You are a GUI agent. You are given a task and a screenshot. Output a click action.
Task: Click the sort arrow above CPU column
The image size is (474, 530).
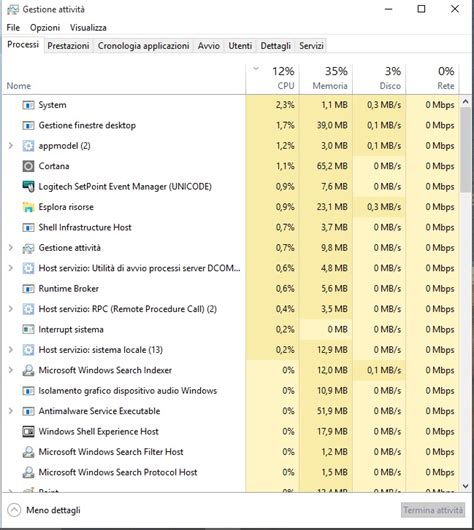[x=256, y=69]
